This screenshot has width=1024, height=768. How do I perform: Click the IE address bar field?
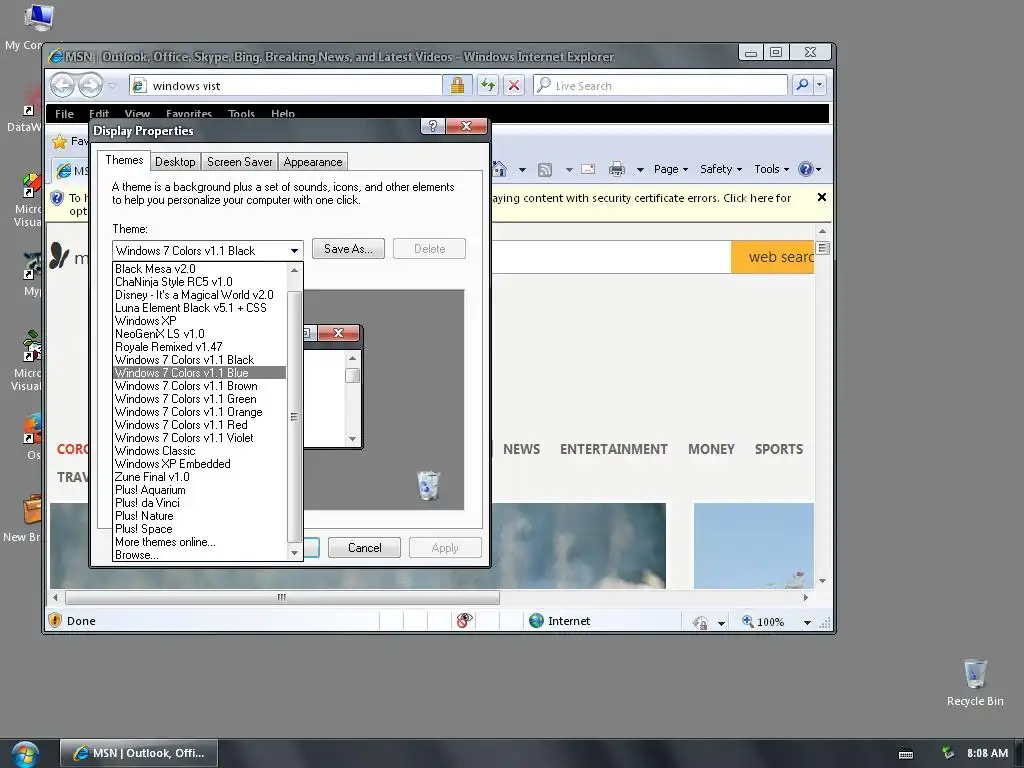pos(285,86)
